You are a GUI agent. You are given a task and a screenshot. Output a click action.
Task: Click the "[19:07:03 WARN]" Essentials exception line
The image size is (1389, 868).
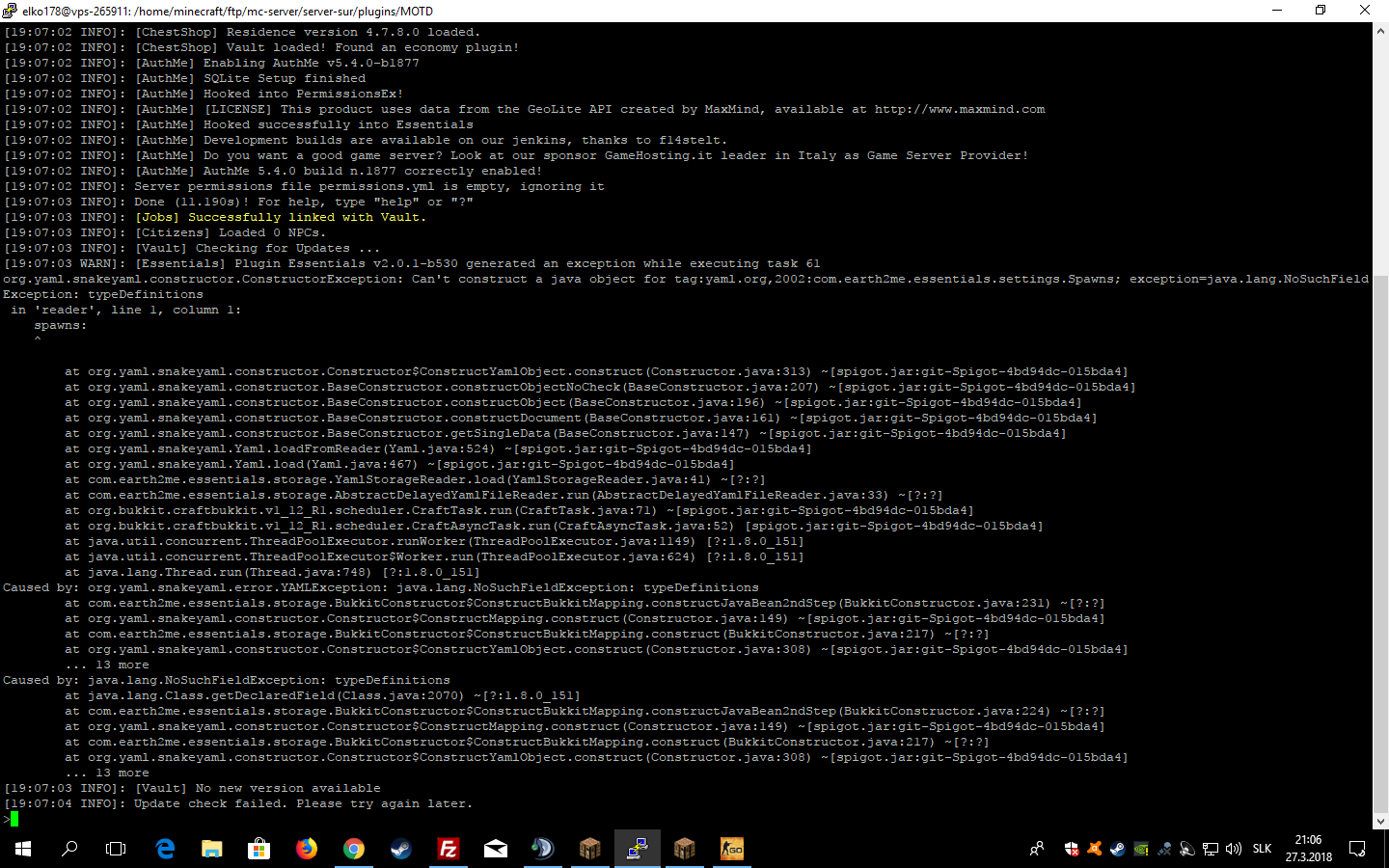412,263
